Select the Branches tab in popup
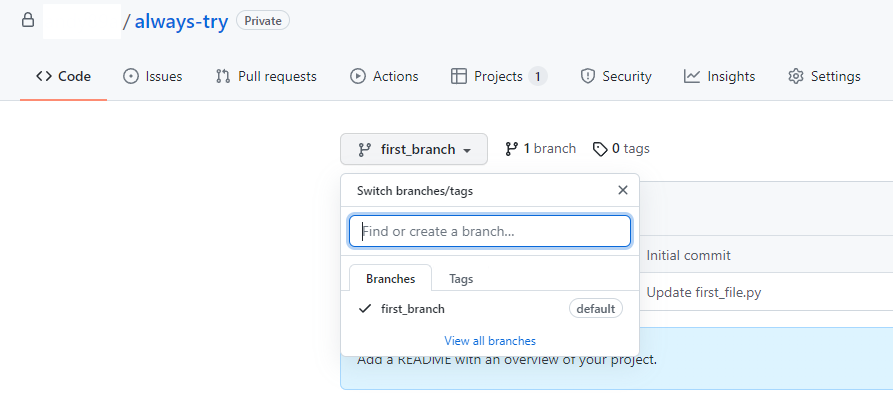This screenshot has width=893, height=407. (391, 278)
